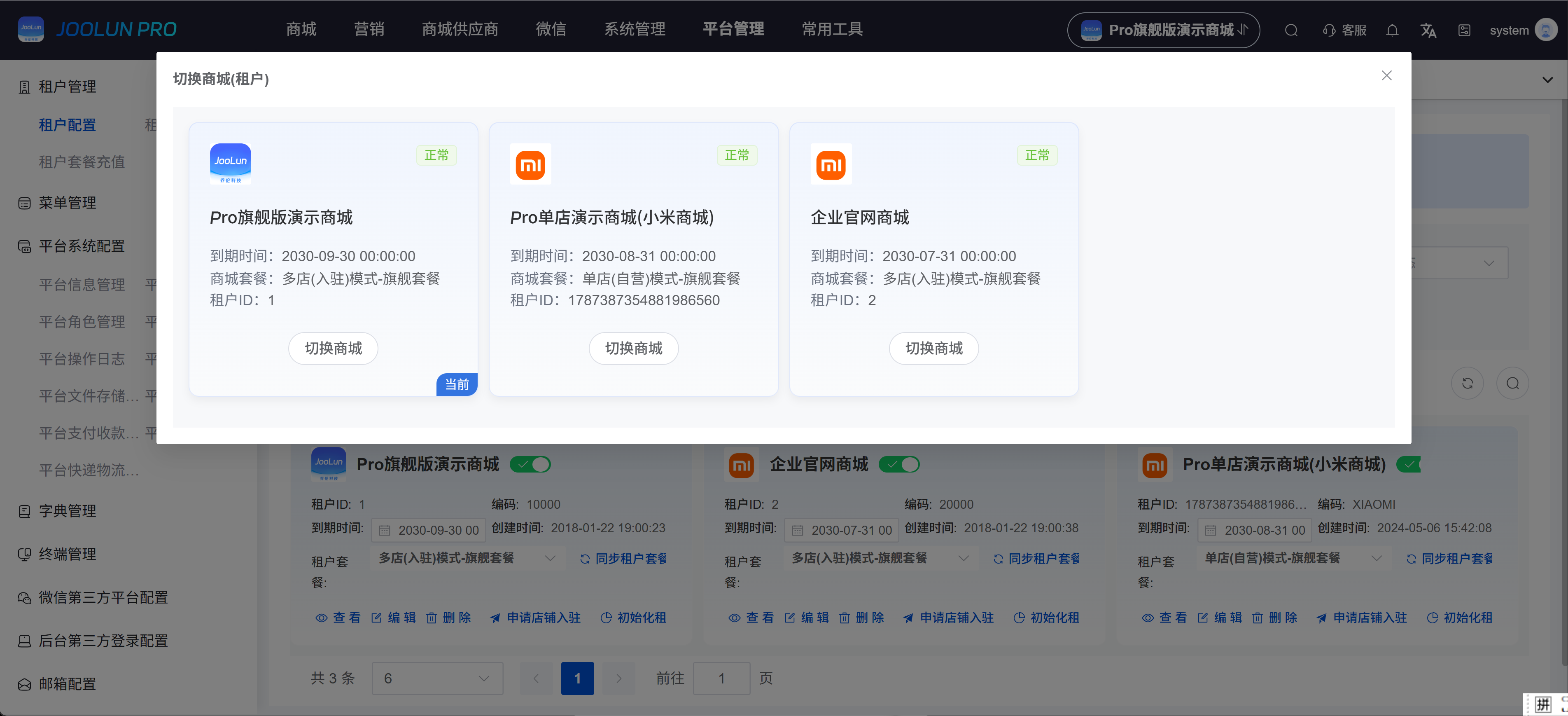Image resolution: width=1568 pixels, height=716 pixels.
Task: Click the Mi logo on Pro单店演示商城 card
Action: coord(531,163)
